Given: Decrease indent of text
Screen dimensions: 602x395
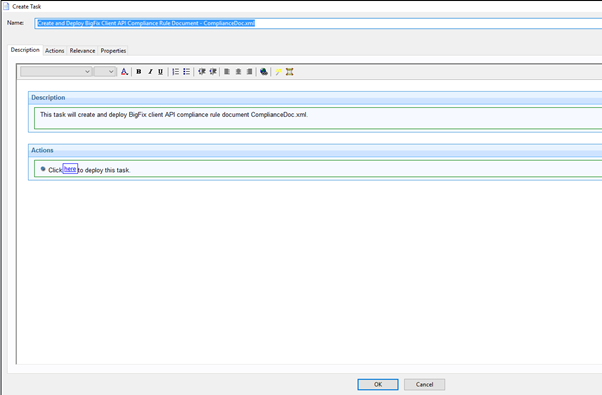Looking at the screenshot, I should click(x=202, y=72).
